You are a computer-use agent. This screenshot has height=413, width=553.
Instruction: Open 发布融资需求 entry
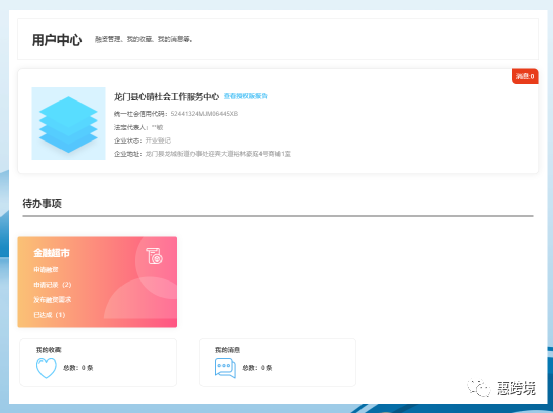click(52, 300)
